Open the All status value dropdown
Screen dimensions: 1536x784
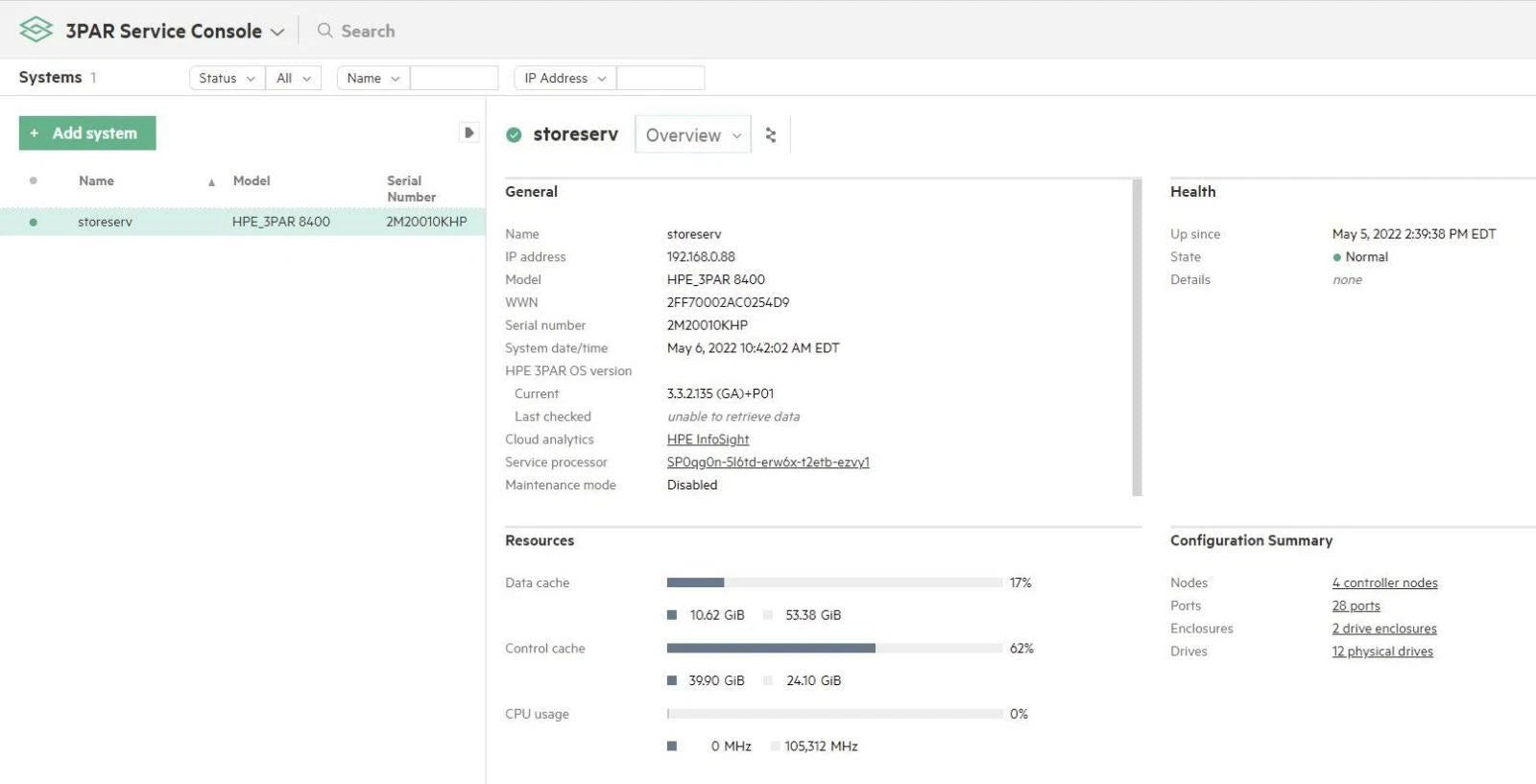[x=294, y=78]
